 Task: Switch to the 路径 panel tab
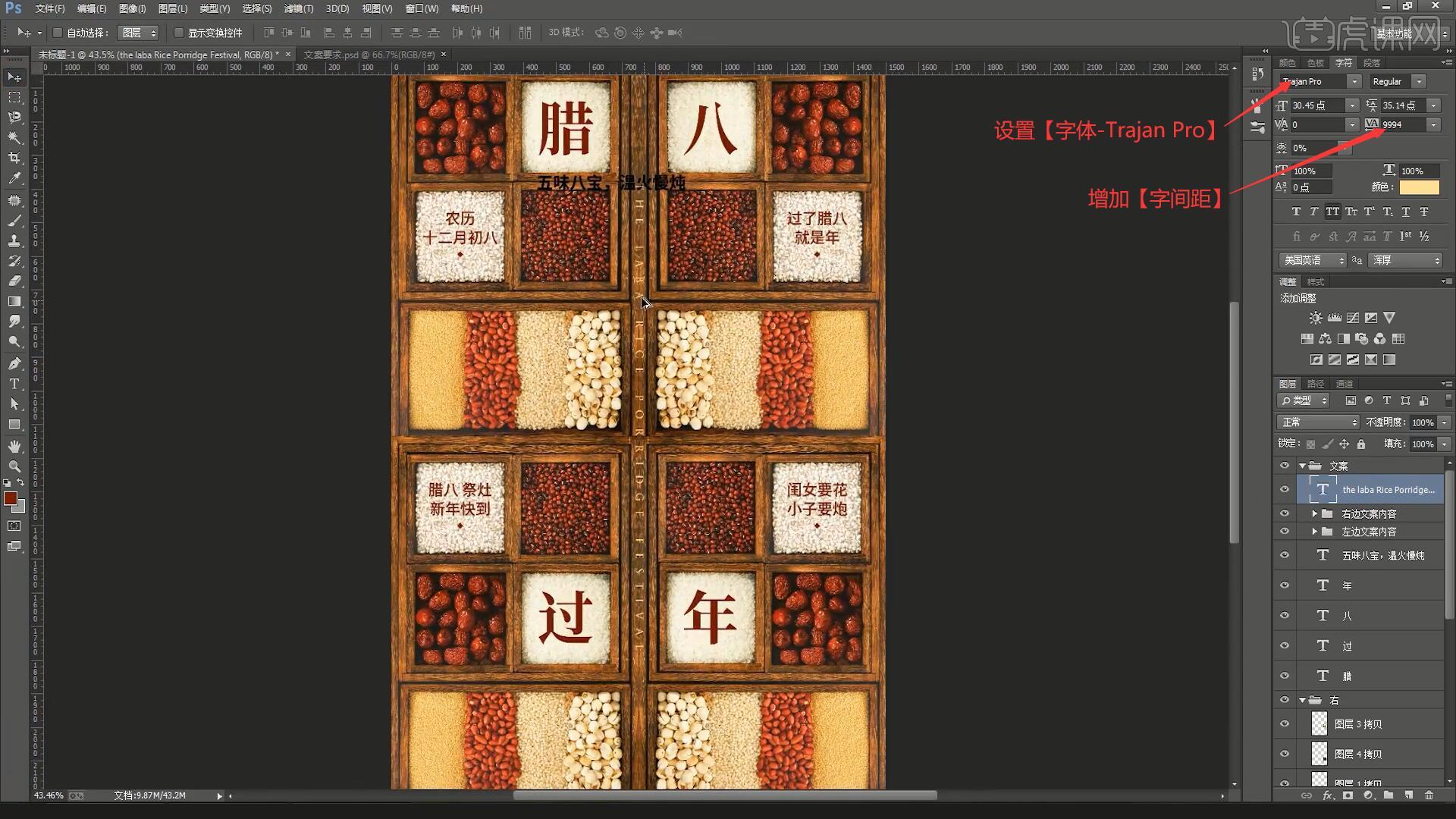1316,384
